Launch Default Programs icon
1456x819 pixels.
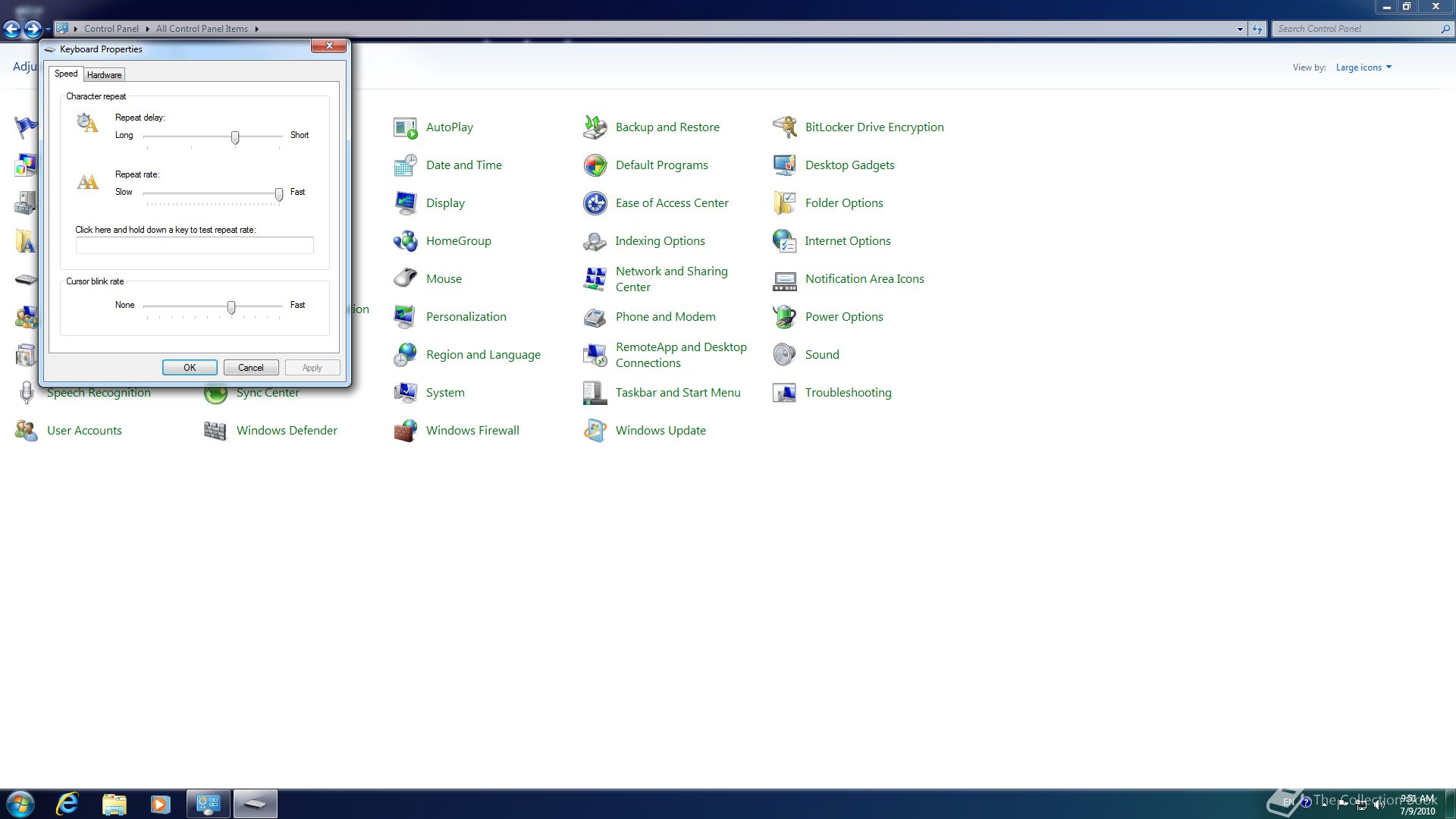[595, 165]
